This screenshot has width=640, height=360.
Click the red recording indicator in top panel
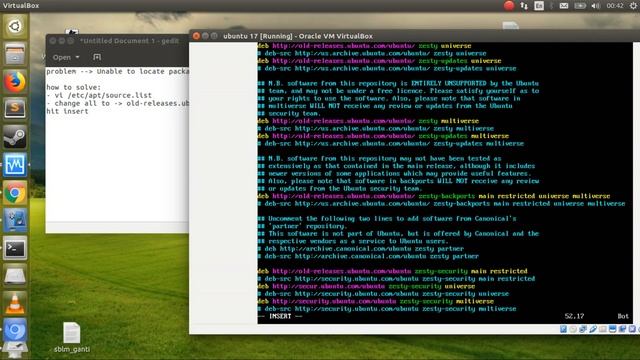509,6
